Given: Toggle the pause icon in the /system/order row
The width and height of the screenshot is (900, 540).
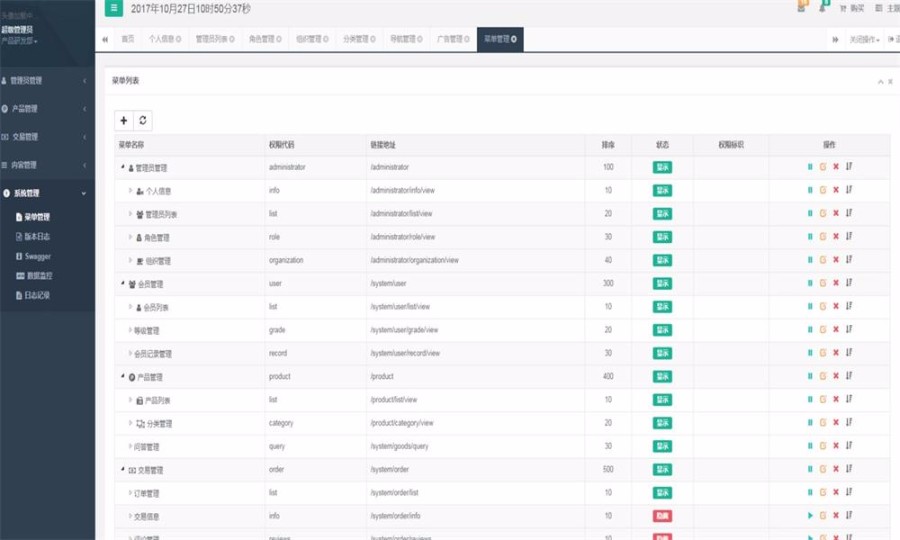Looking at the screenshot, I should 810,469.
